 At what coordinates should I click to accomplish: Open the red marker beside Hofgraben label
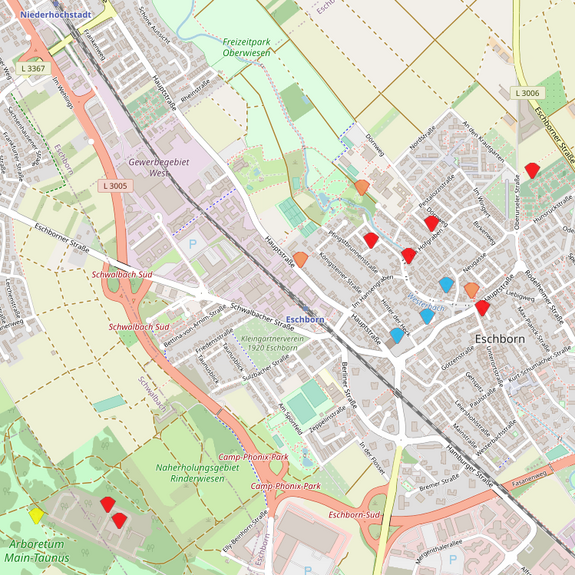click(409, 256)
